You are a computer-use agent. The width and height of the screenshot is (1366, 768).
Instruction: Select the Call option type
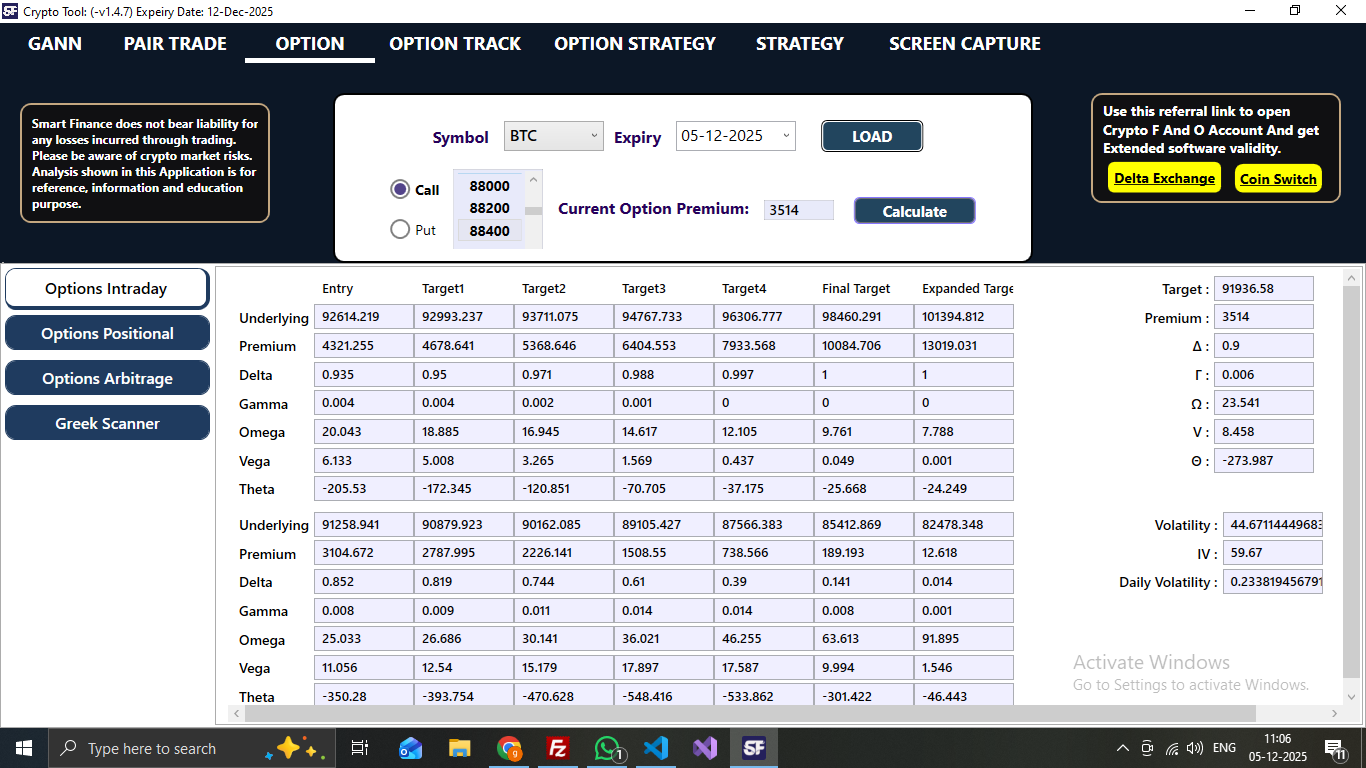click(x=399, y=189)
